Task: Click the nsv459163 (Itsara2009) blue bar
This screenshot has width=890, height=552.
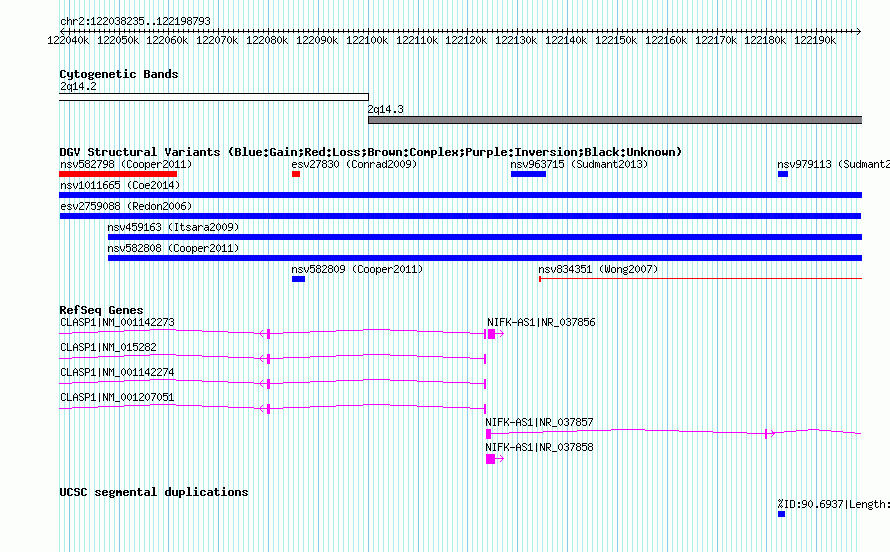Action: [485, 237]
